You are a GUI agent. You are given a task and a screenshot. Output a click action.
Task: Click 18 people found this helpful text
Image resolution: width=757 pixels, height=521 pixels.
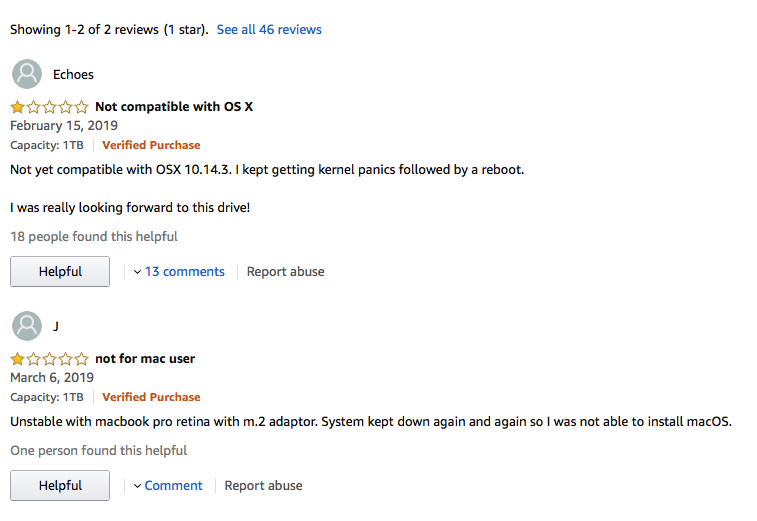click(x=94, y=237)
